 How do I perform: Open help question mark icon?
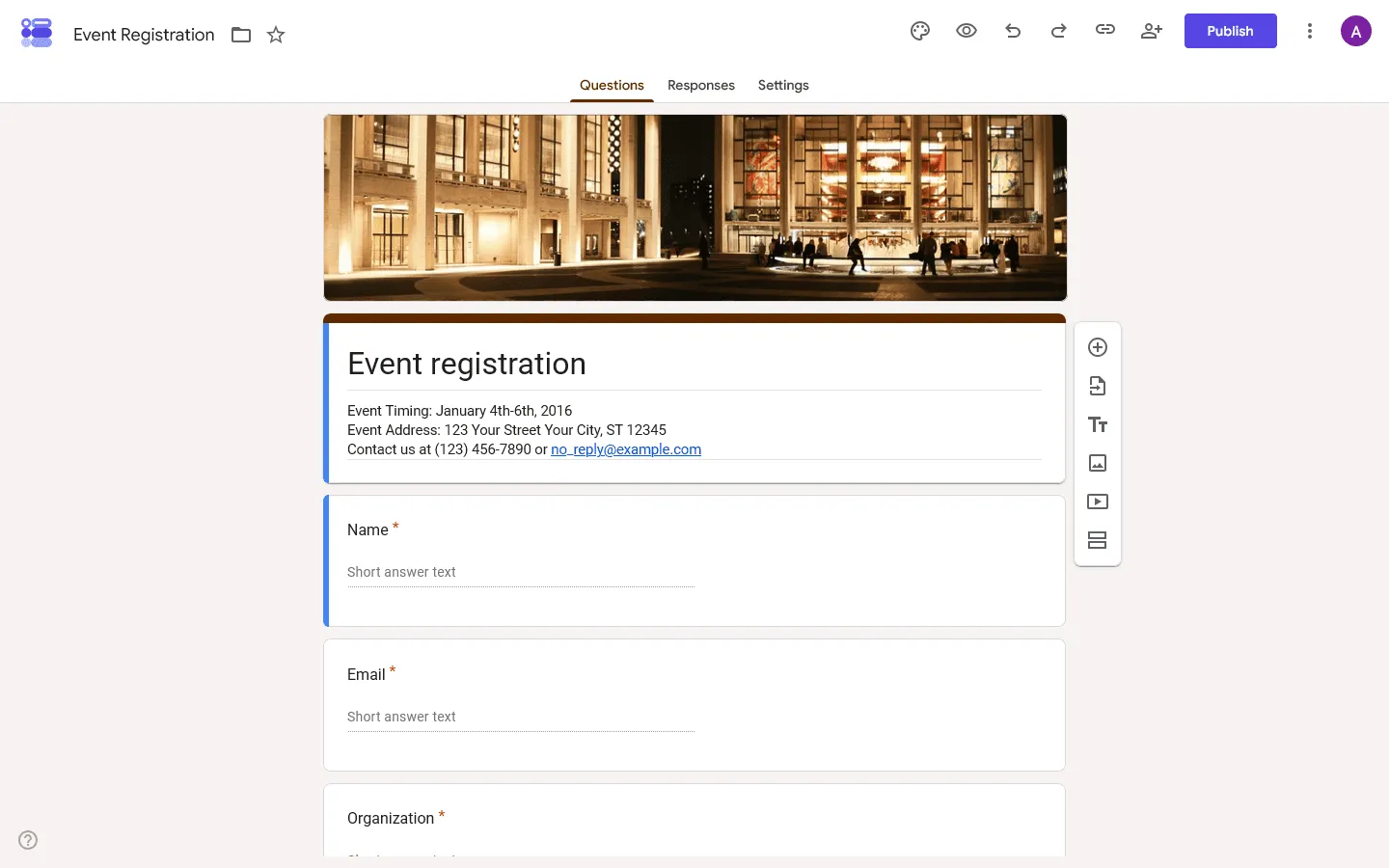(28, 840)
